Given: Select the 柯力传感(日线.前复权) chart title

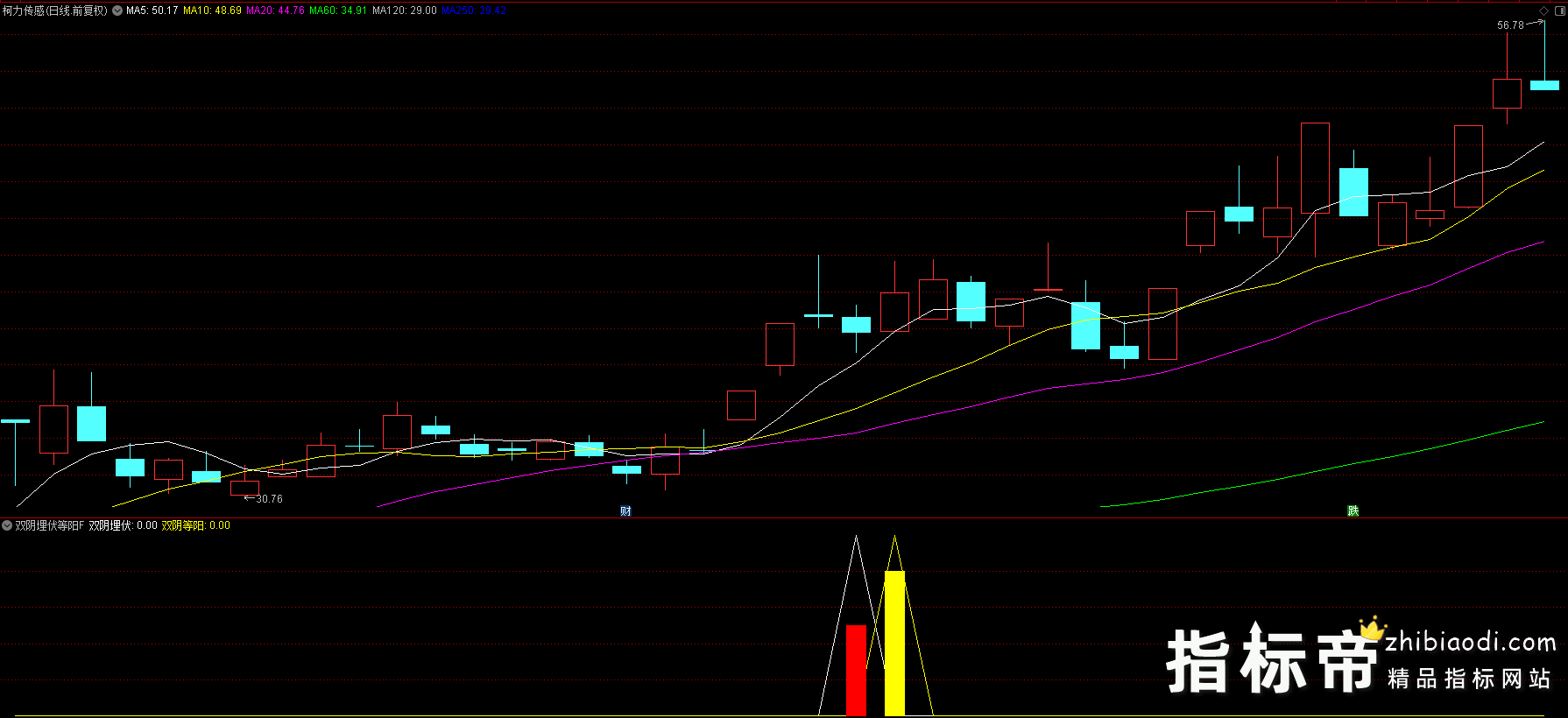Looking at the screenshot, I should tap(55, 11).
